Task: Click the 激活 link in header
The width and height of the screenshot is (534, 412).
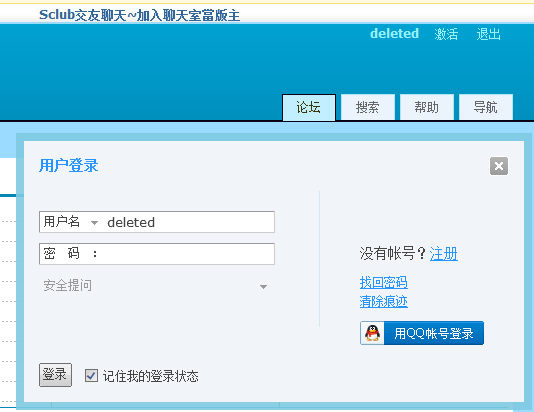Action: point(446,34)
